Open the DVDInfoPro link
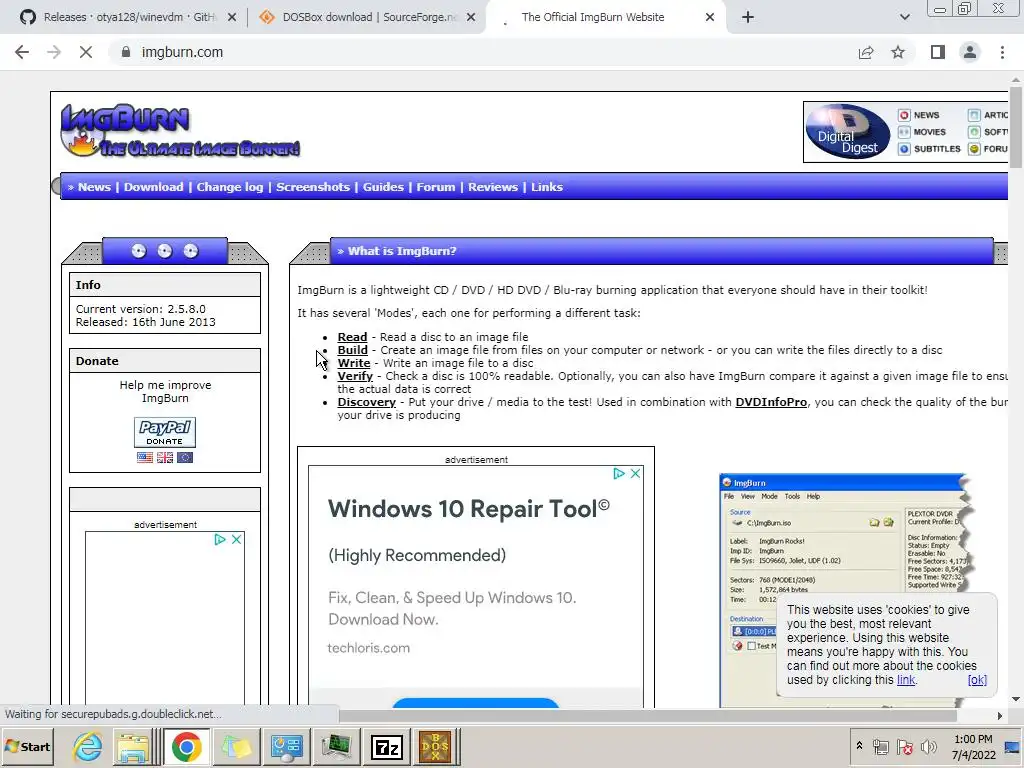1024x768 pixels. [x=771, y=402]
